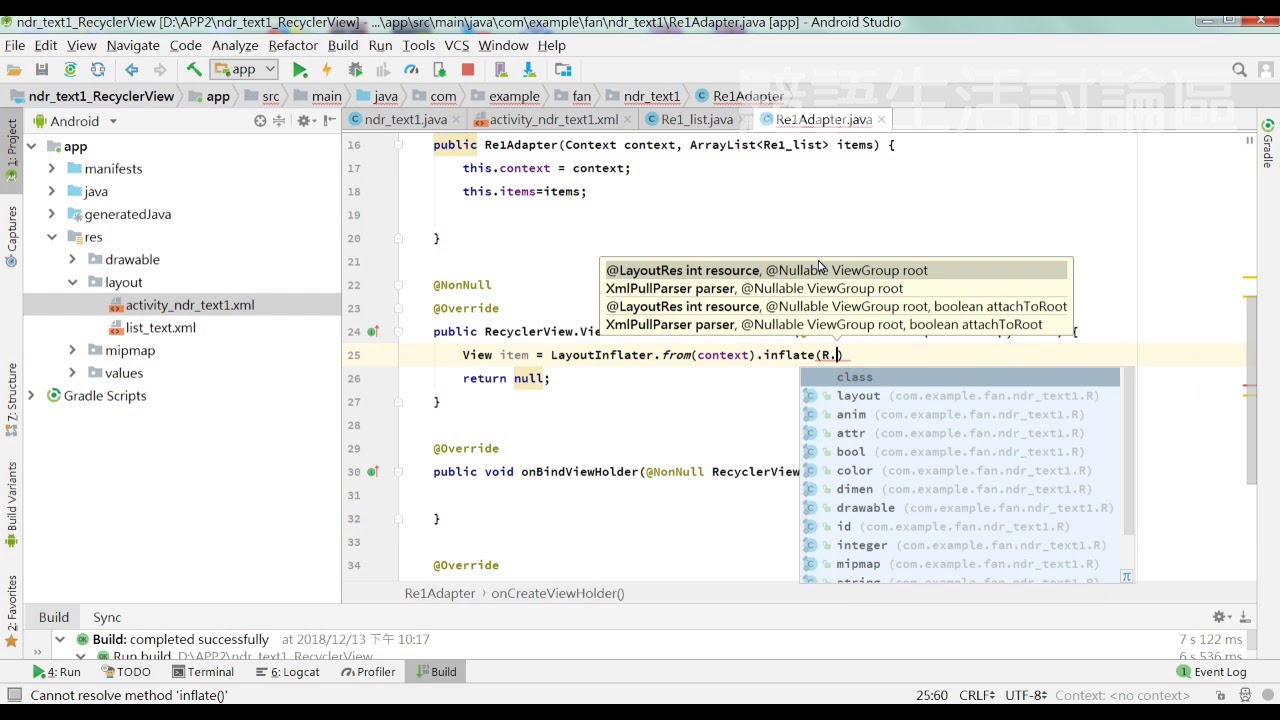Collapse the res folder in project tree

pyautogui.click(x=52, y=237)
